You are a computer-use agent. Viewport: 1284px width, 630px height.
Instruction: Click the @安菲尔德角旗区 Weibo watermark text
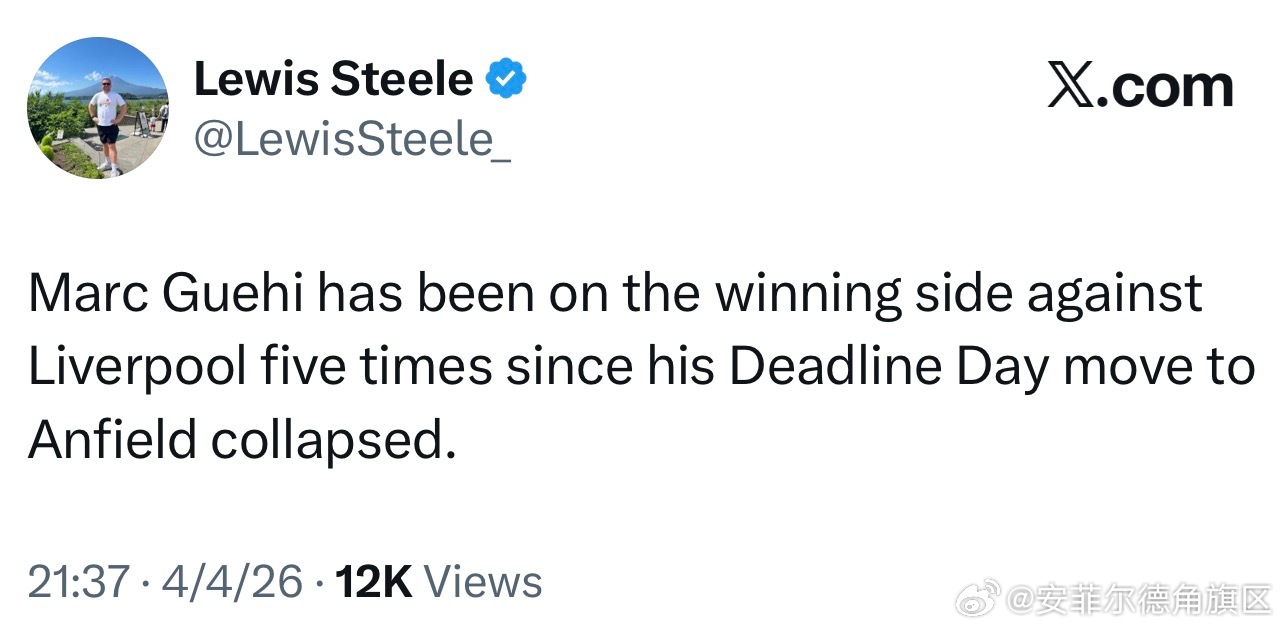(1135, 600)
